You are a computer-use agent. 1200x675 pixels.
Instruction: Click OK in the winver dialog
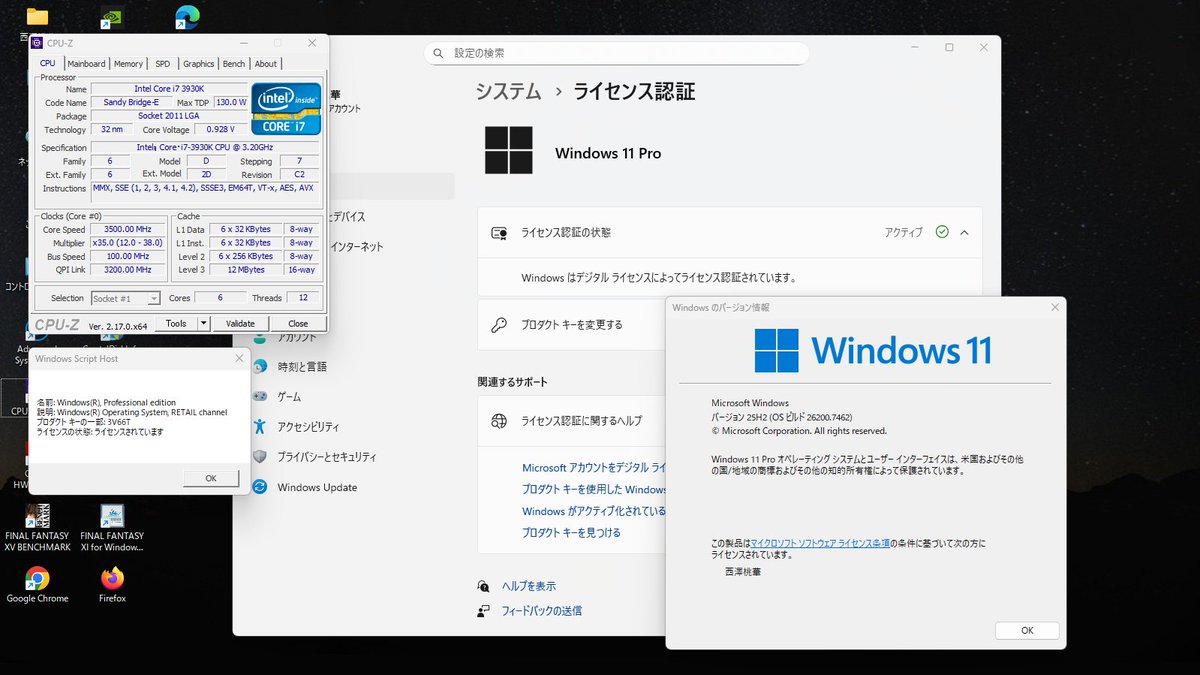click(1027, 631)
